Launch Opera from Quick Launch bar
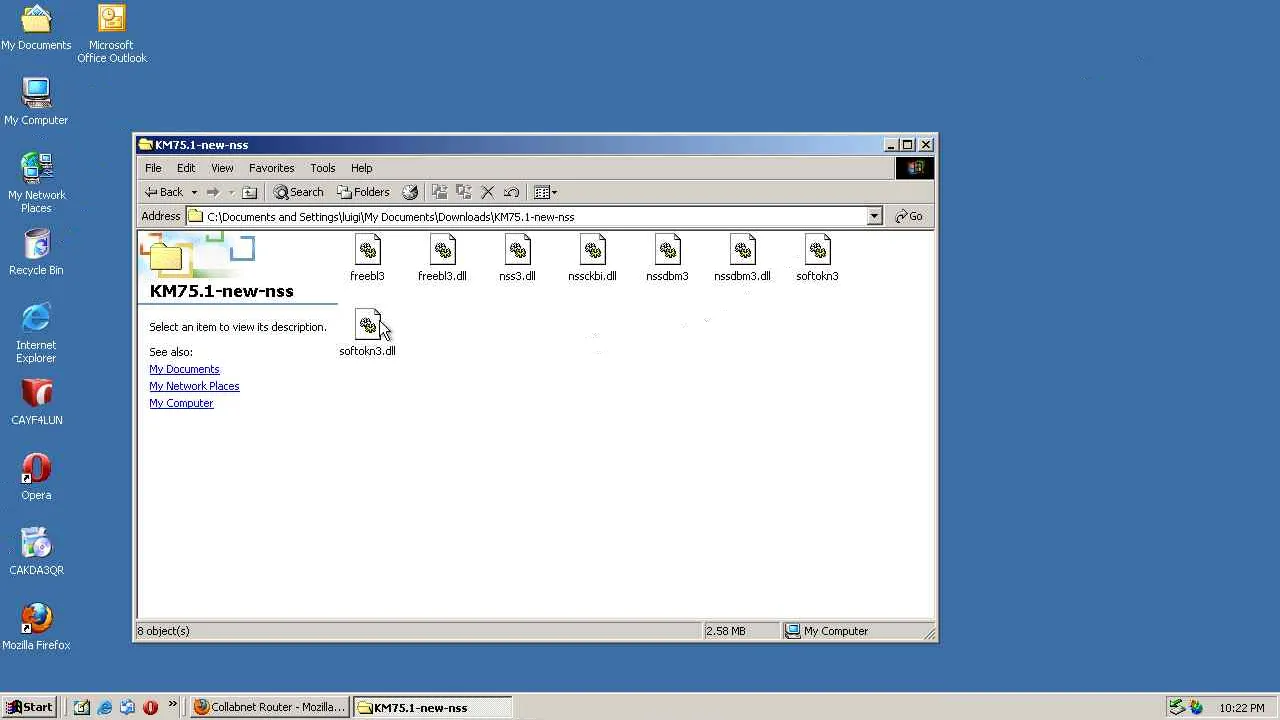 point(150,707)
